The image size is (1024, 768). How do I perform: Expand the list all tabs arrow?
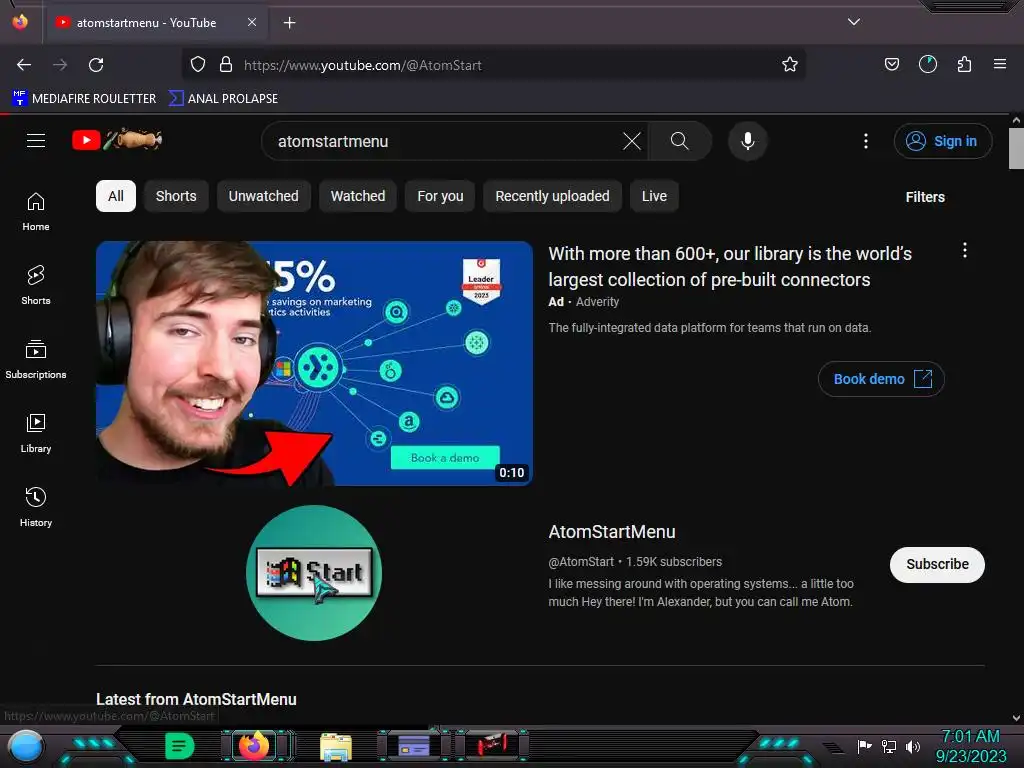tap(853, 22)
